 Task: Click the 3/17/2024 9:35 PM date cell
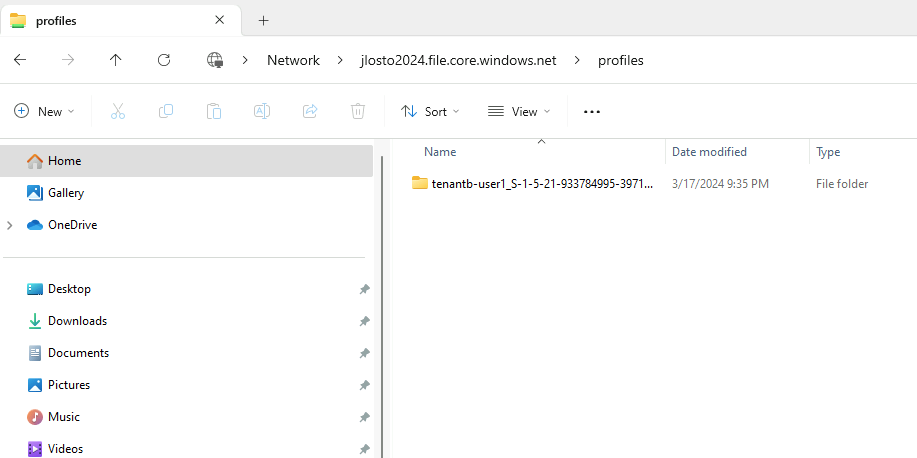tap(720, 184)
